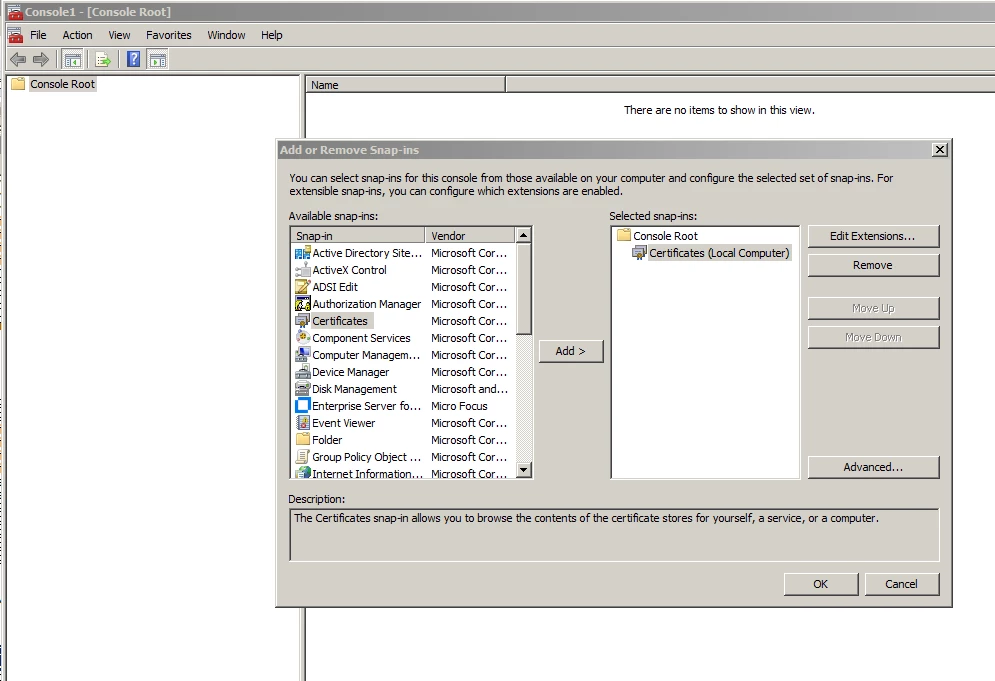
Task: Click the ActiveX Control snap-in icon
Action: click(303, 270)
